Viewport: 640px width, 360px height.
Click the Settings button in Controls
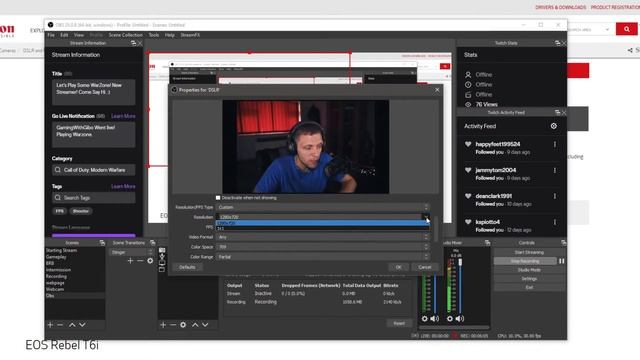click(529, 279)
